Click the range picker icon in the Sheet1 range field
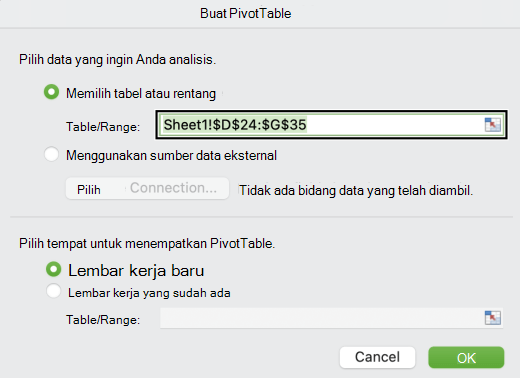Screen dimensions: 520x378 (x=493, y=125)
